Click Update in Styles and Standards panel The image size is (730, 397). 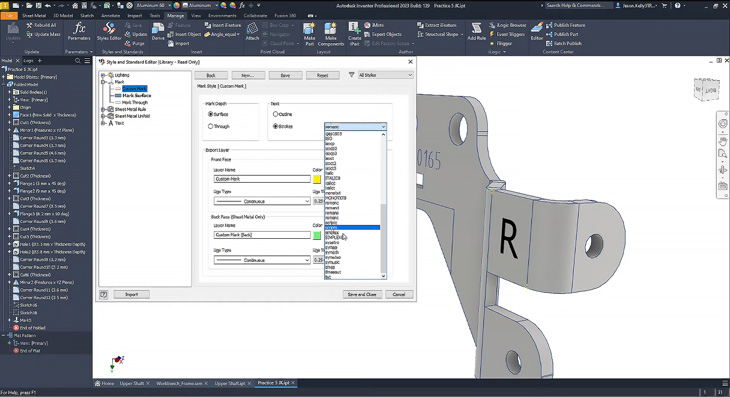[x=135, y=34]
